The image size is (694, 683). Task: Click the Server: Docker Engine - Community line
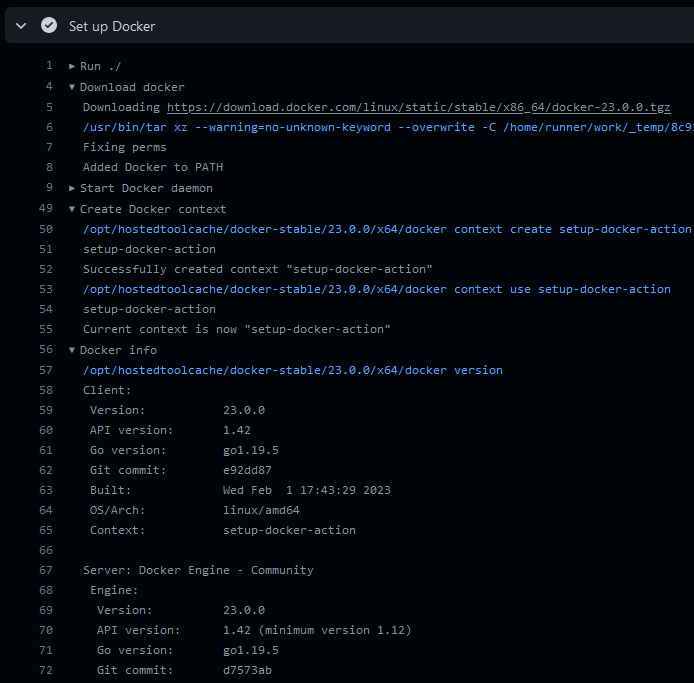(198, 570)
